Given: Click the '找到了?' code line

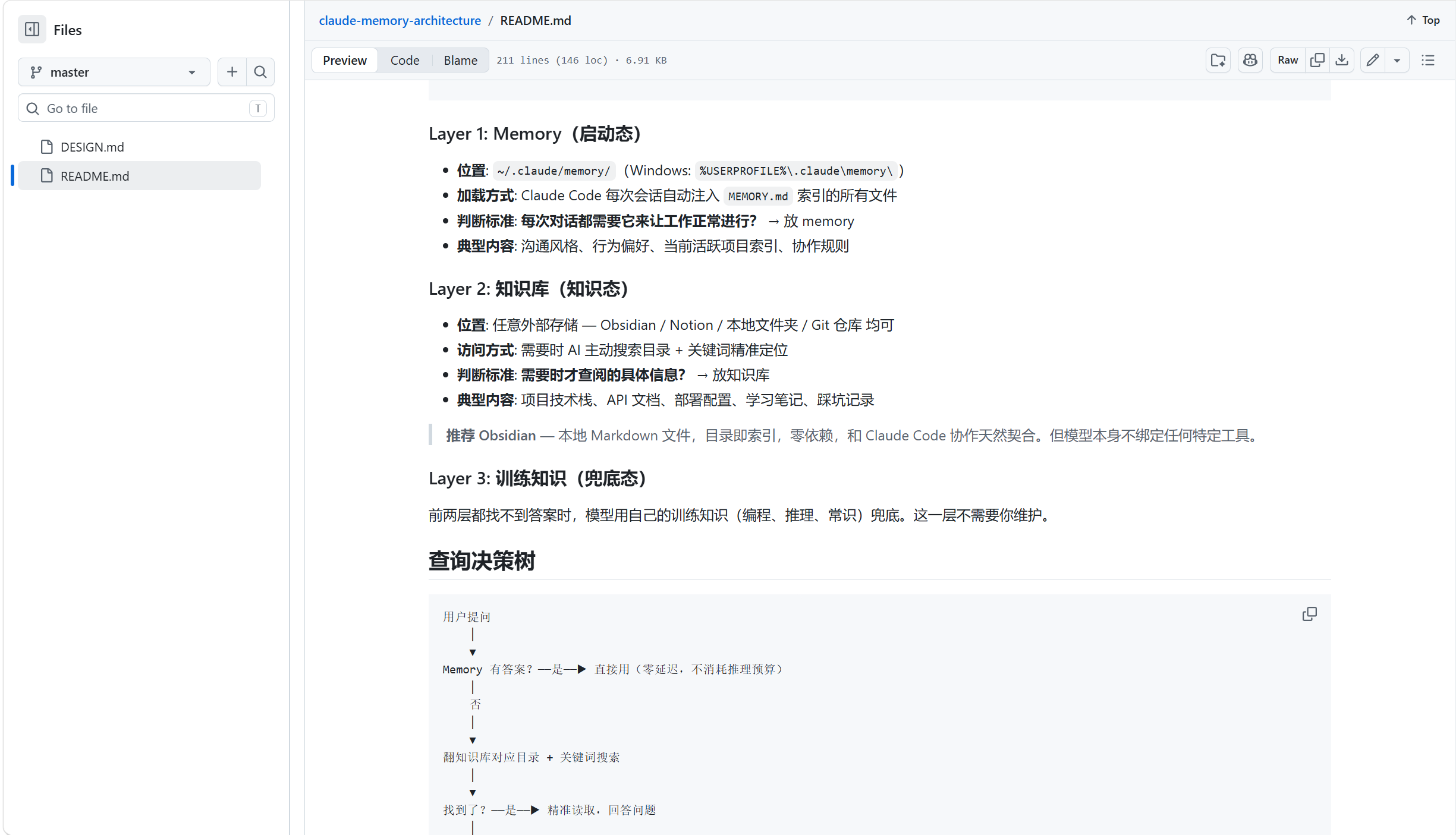Looking at the screenshot, I should point(549,810).
